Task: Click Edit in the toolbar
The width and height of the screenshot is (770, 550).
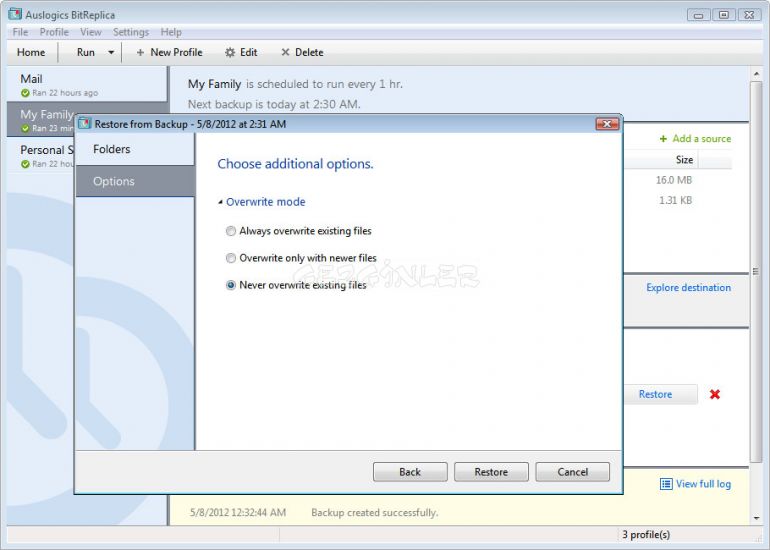Action: [241, 52]
